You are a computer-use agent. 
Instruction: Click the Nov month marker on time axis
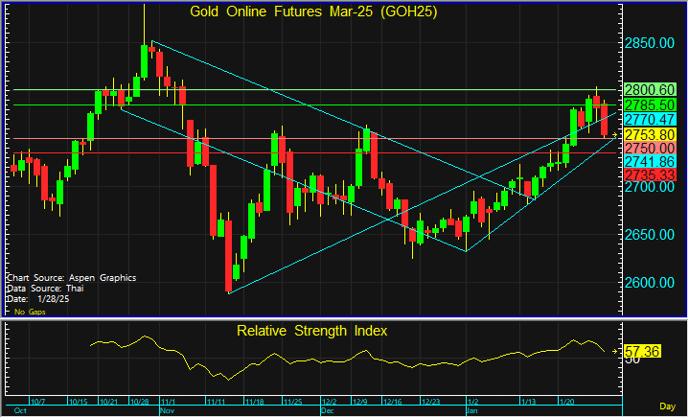[x=167, y=411]
